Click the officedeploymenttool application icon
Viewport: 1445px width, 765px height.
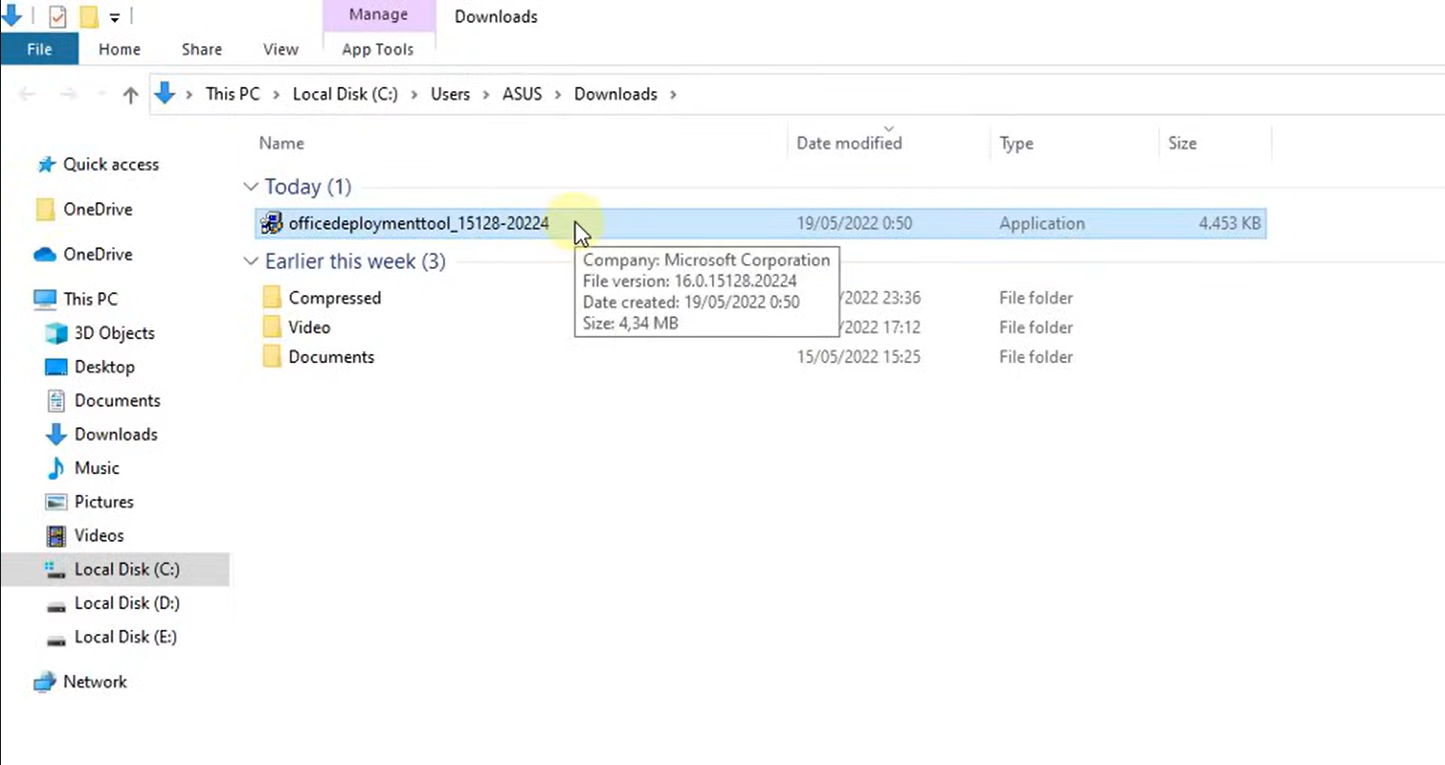[271, 224]
